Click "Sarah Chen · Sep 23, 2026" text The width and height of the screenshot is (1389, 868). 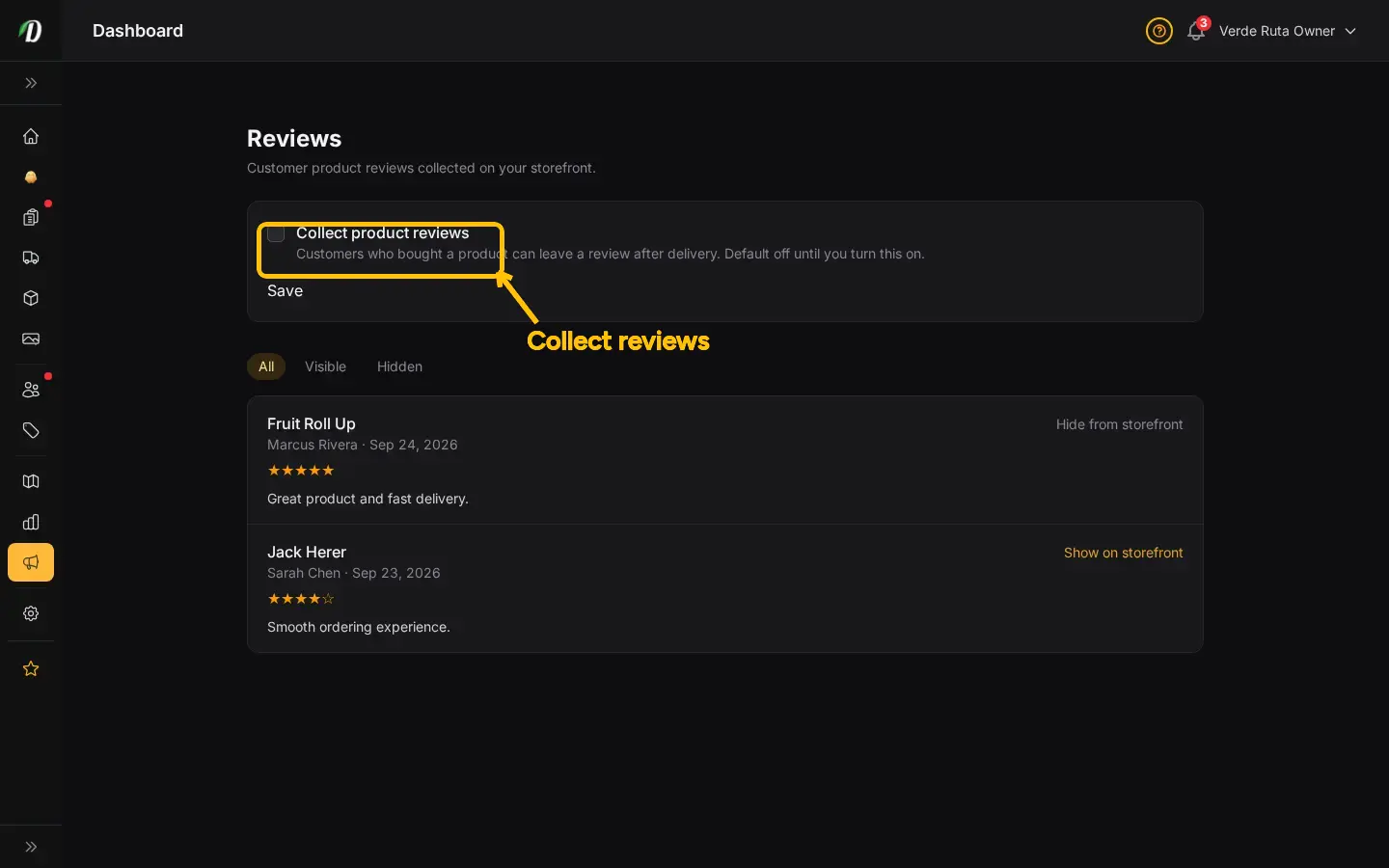point(353,573)
